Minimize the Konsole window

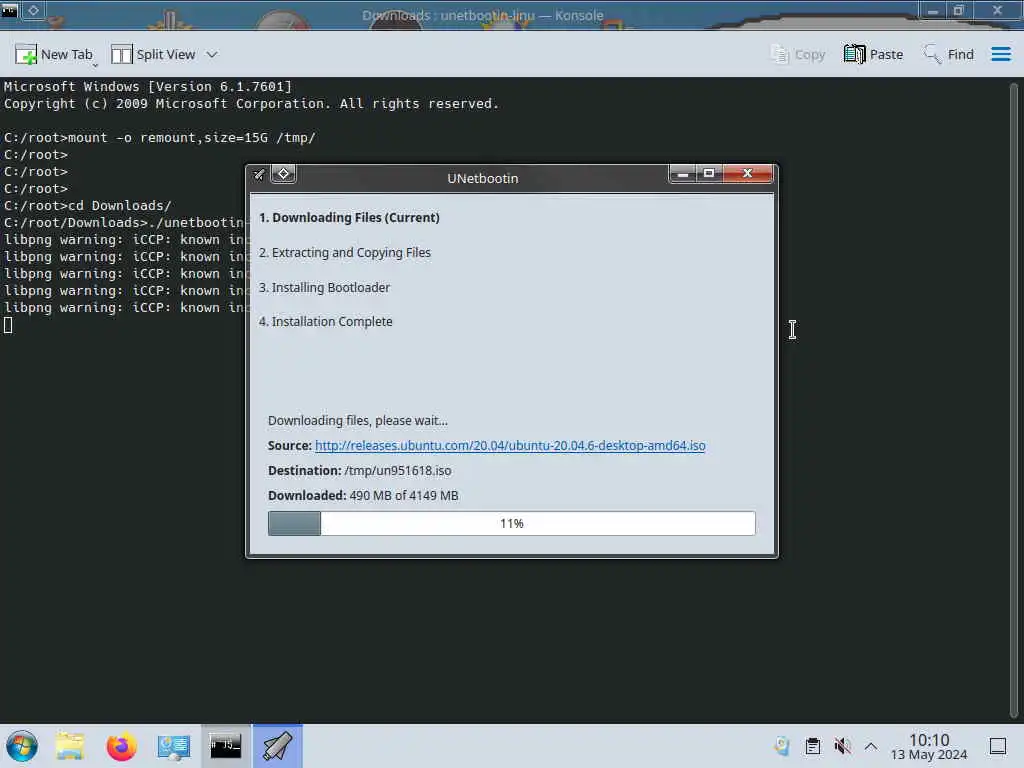pyautogui.click(x=933, y=11)
